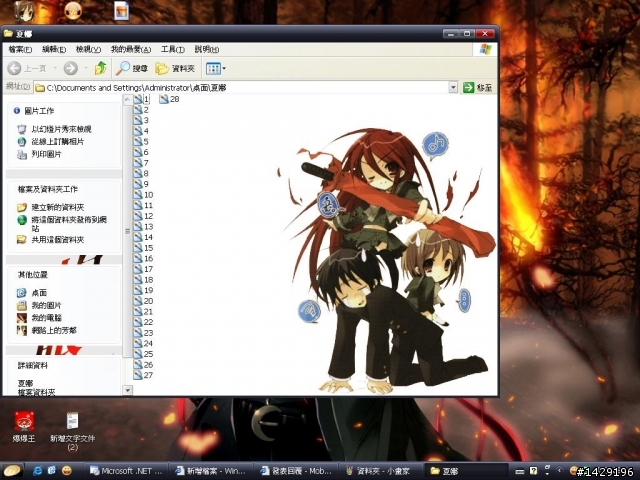Click the 夏娜 folder taskbar button

(x=465, y=471)
